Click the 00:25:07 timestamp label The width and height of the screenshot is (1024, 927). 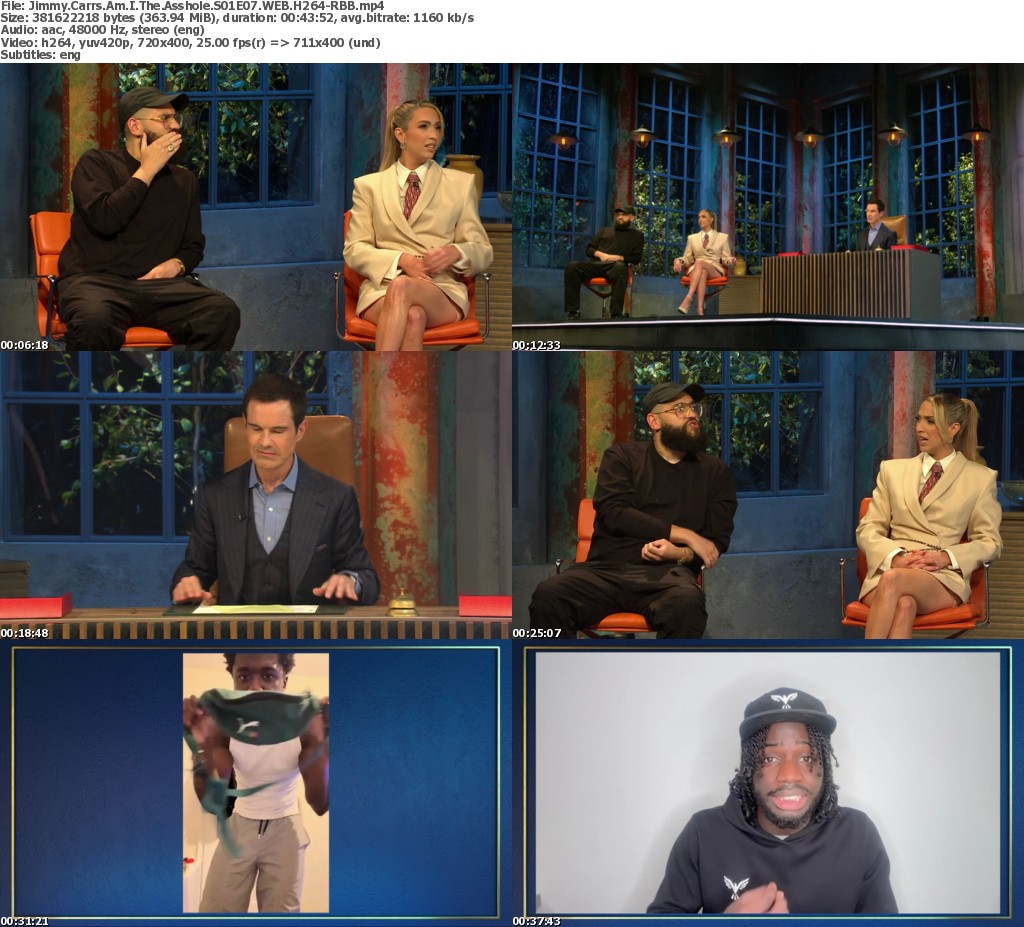click(x=536, y=633)
